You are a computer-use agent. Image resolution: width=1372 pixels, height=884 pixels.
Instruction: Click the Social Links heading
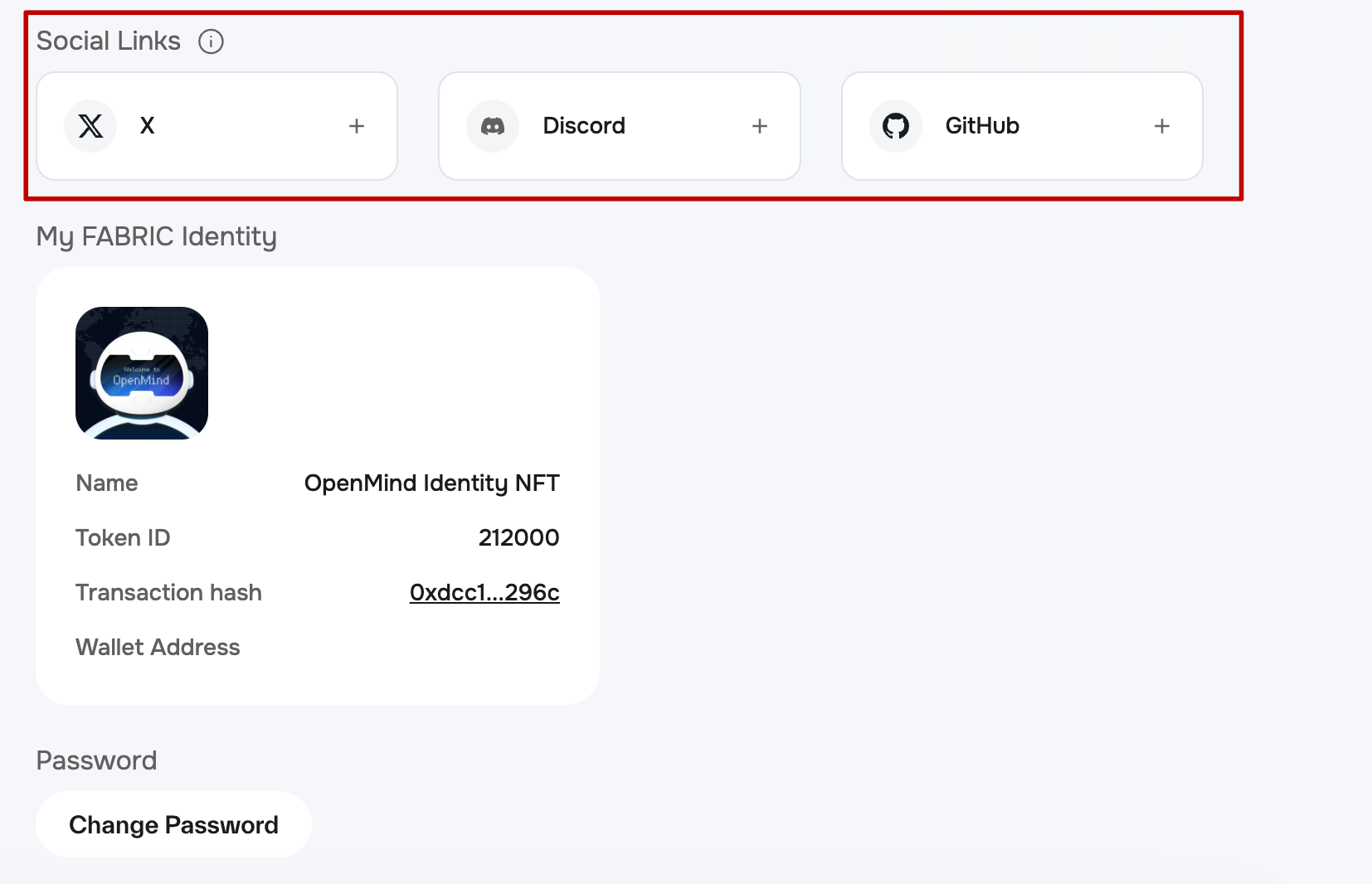108,40
